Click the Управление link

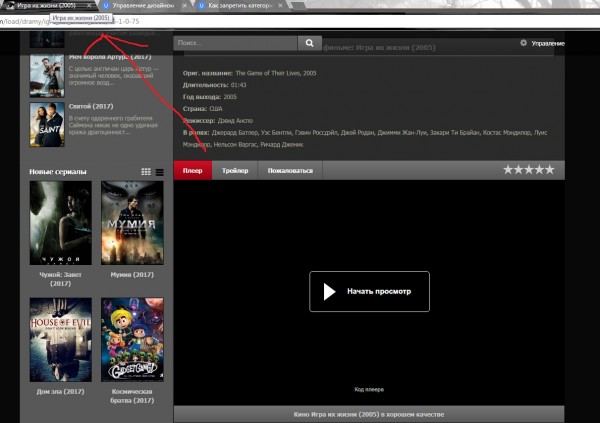[x=548, y=43]
